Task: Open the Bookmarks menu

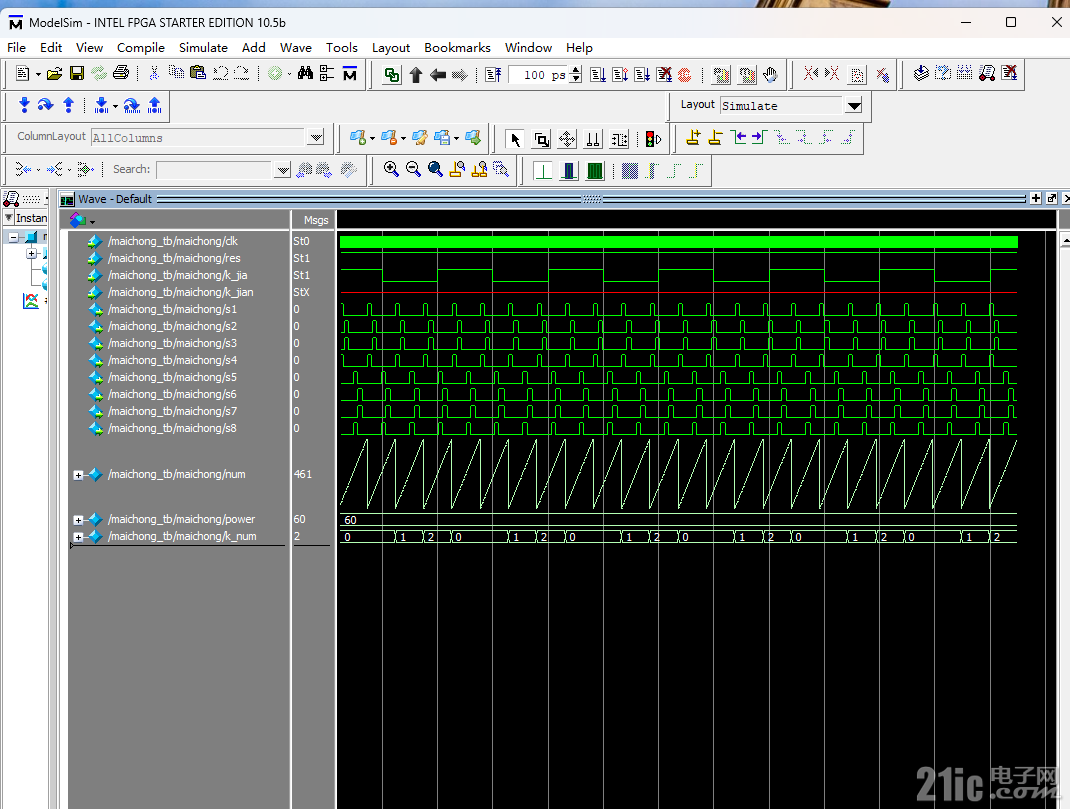Action: (457, 48)
